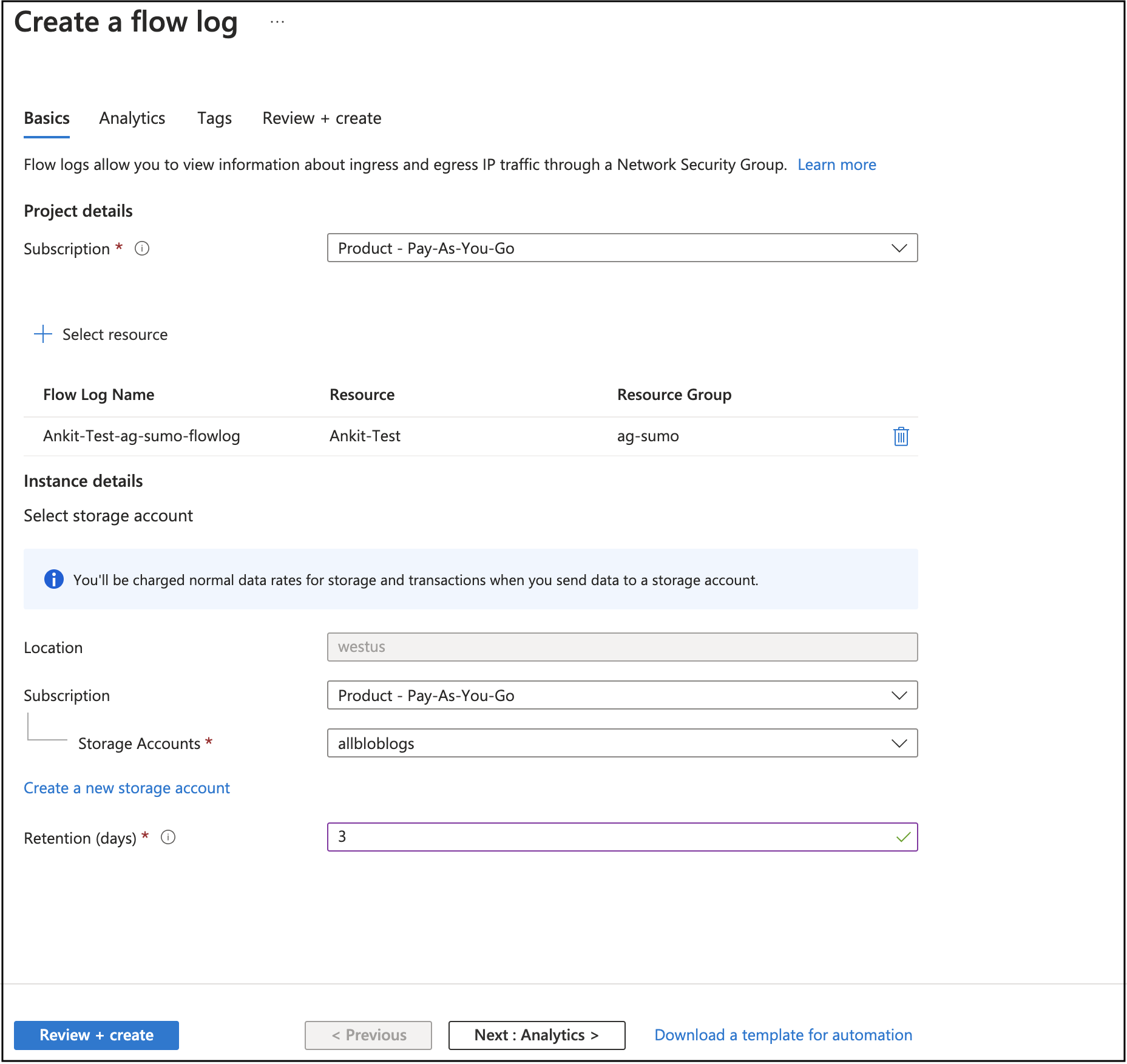Select the Basics tab

47,118
